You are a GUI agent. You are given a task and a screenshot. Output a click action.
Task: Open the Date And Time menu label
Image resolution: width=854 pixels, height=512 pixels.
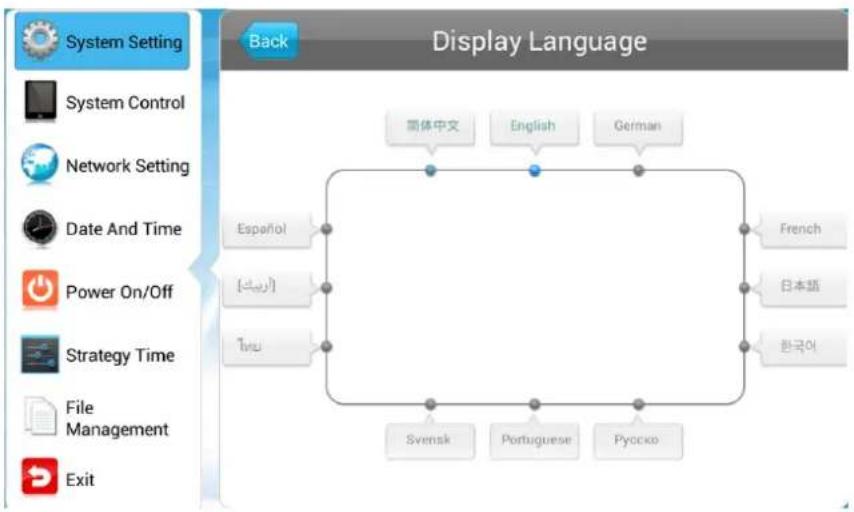[x=124, y=229]
